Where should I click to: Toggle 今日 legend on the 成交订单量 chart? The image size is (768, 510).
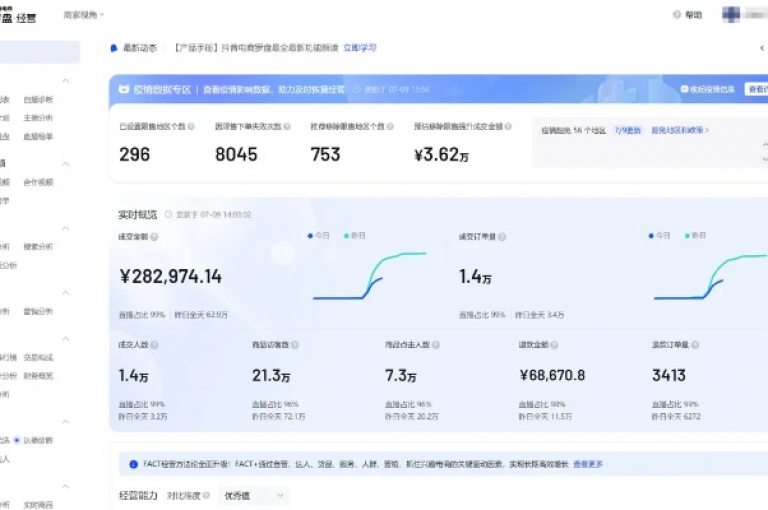point(659,236)
